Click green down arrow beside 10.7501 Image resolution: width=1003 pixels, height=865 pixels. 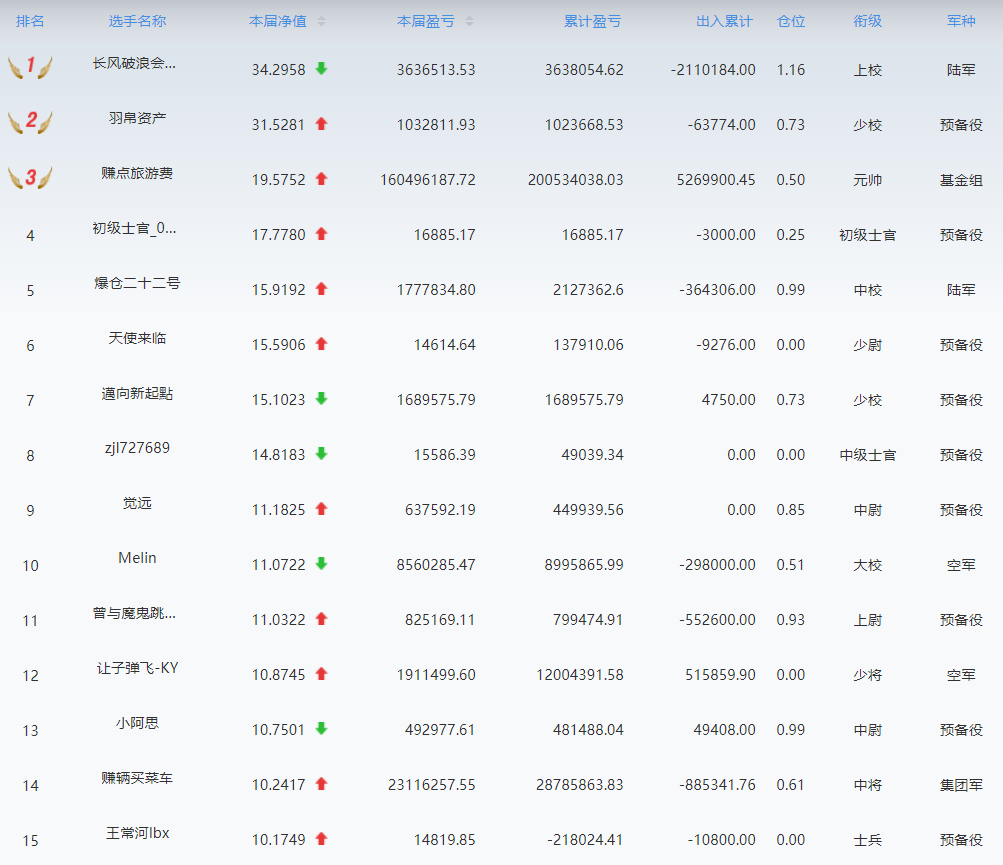321,729
